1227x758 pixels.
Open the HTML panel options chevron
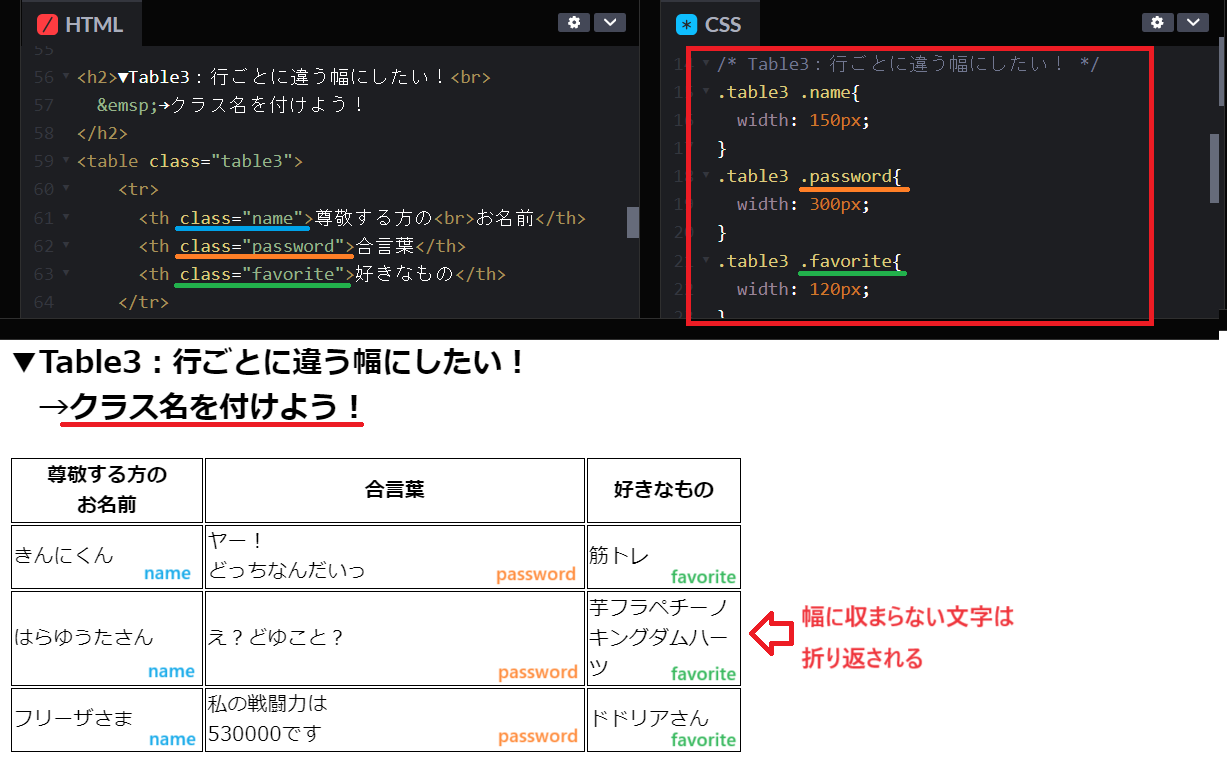pyautogui.click(x=610, y=22)
